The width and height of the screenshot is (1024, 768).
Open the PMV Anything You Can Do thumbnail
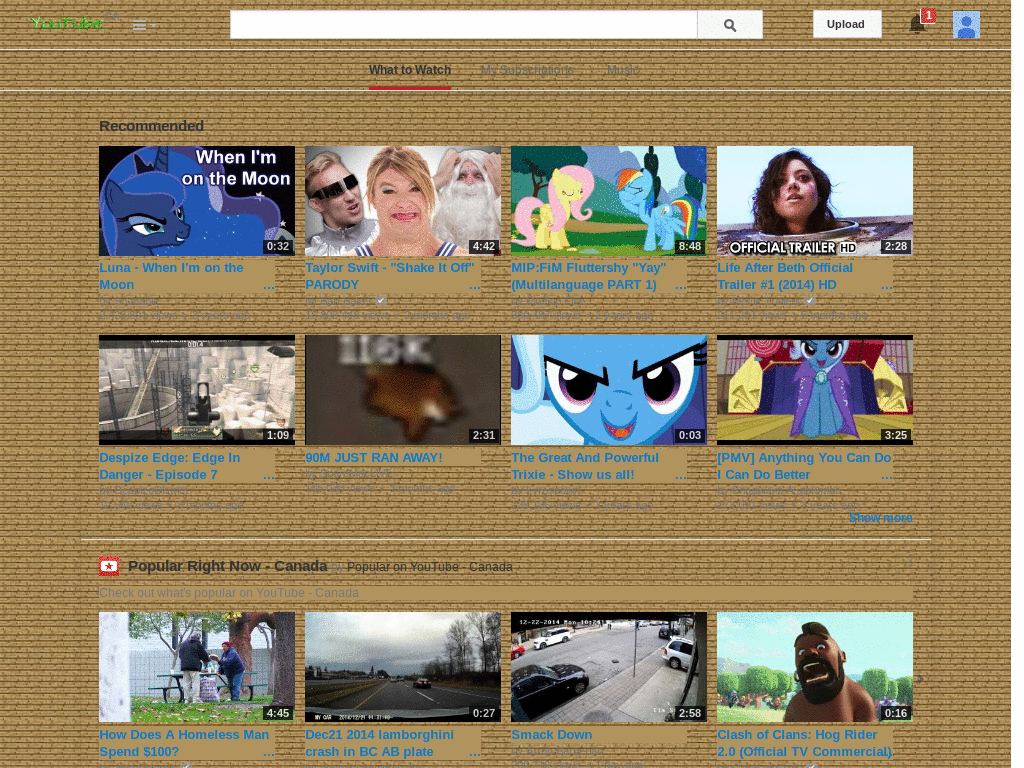815,390
